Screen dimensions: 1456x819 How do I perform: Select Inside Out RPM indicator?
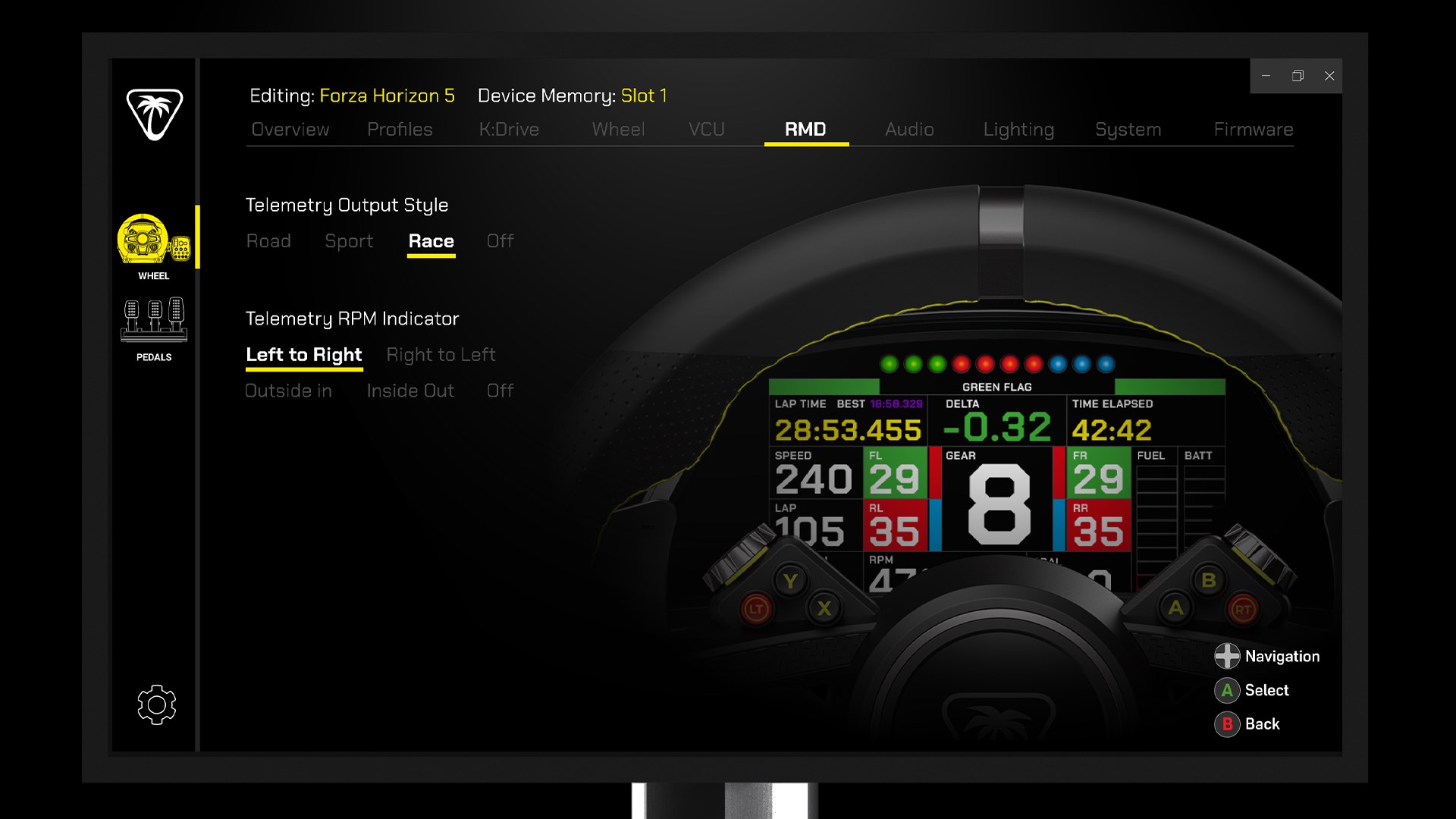pyautogui.click(x=410, y=391)
